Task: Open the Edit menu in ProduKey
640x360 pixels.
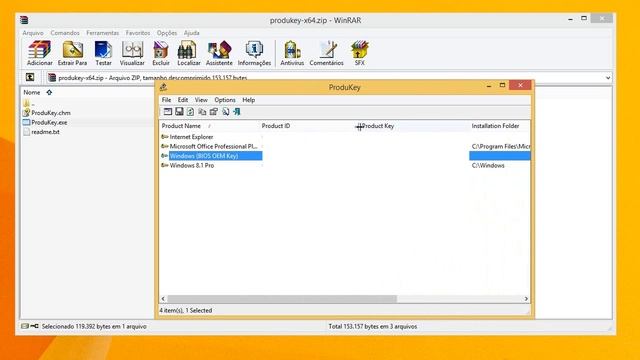Action: [182, 100]
